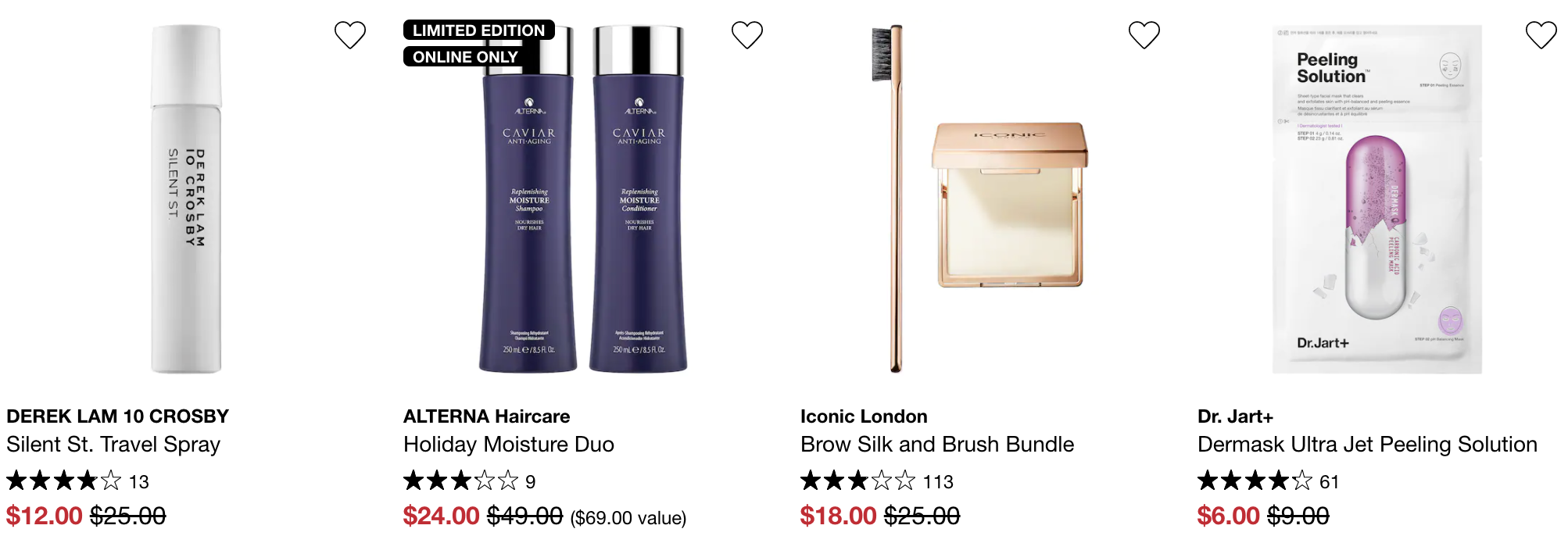Toggle heart favorite on Silent St. Travel Spray
The image size is (1568, 536).
[x=350, y=35]
